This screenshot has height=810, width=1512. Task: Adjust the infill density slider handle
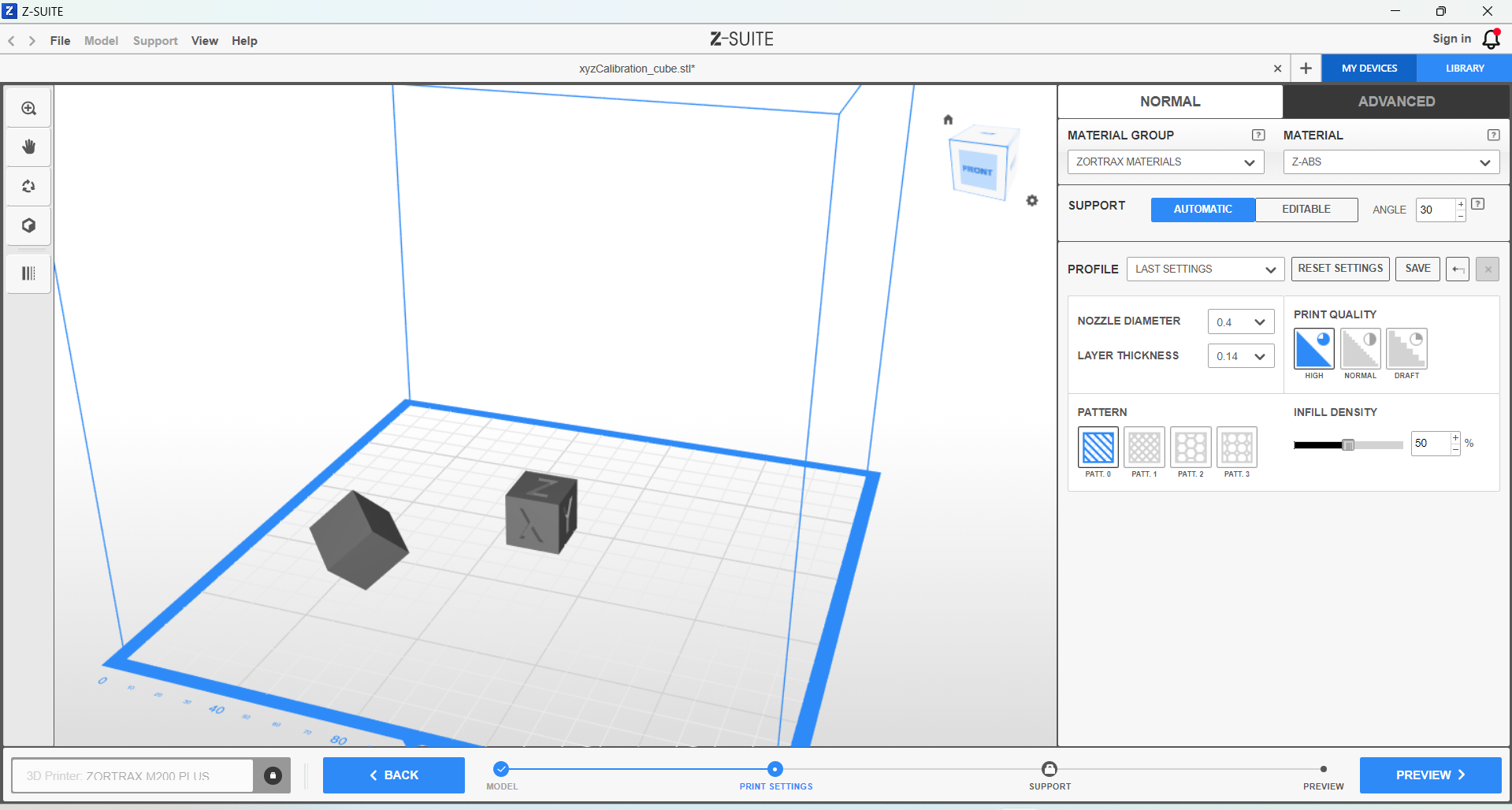point(1348,445)
